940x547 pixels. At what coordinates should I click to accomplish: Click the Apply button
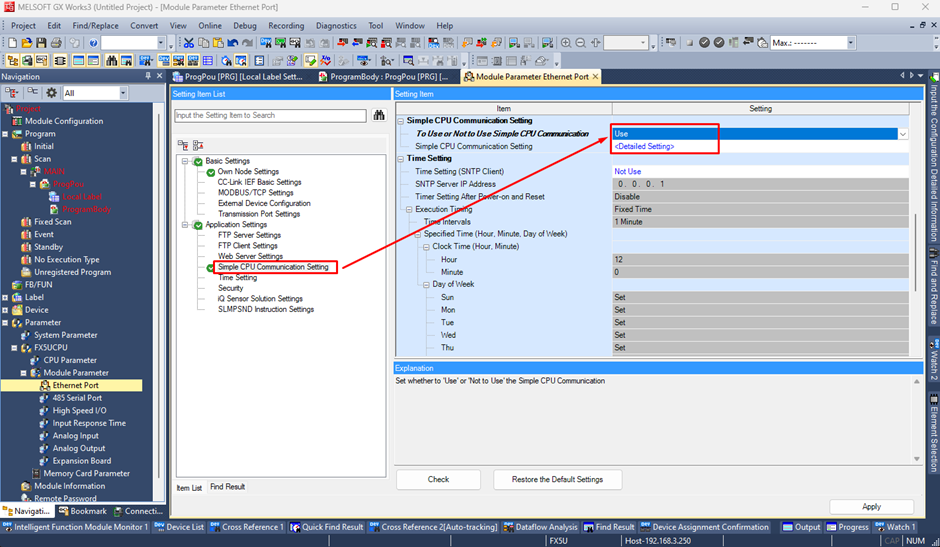click(x=871, y=507)
